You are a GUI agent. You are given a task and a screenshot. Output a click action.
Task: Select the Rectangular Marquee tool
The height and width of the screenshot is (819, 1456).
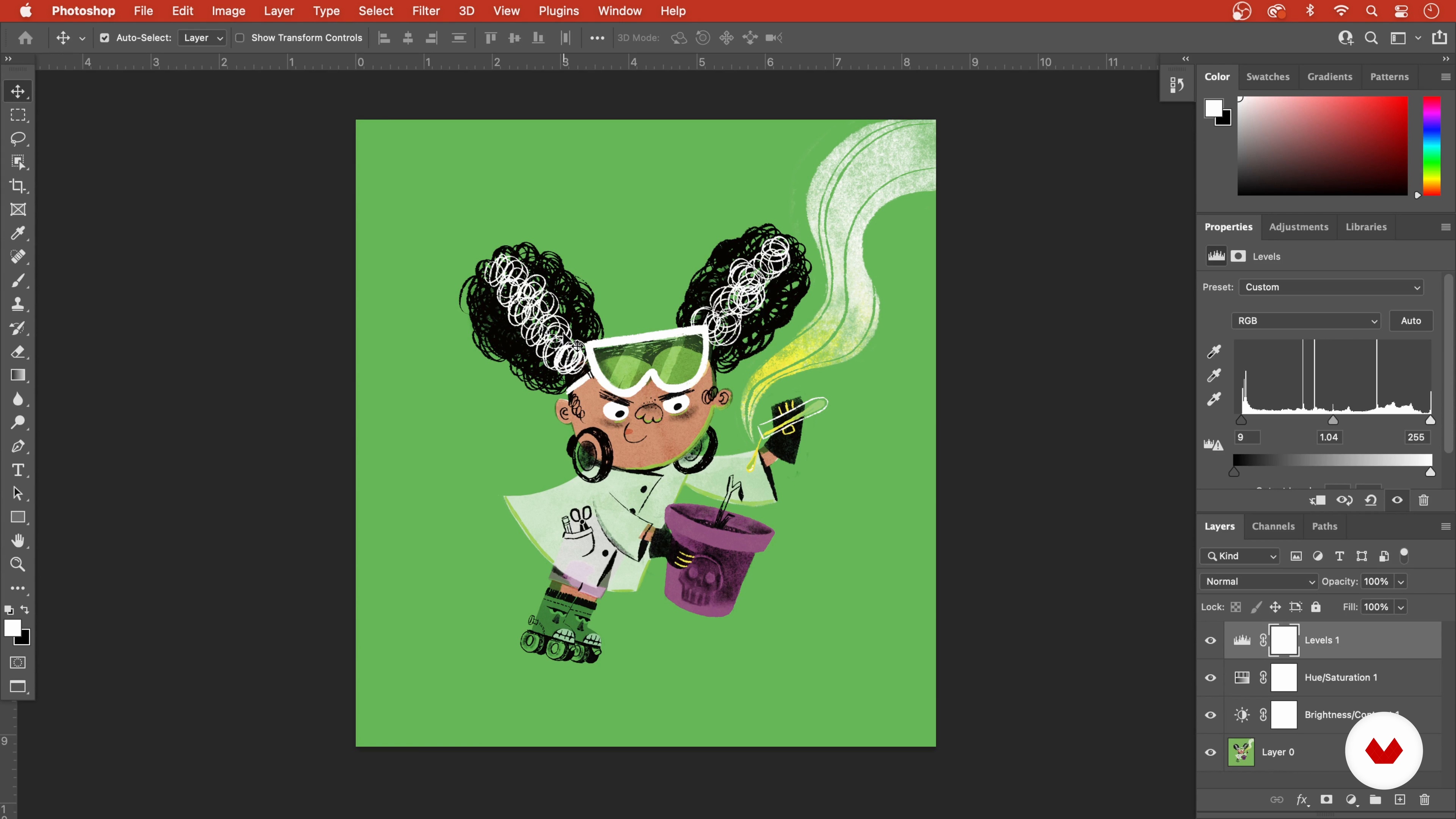click(18, 115)
